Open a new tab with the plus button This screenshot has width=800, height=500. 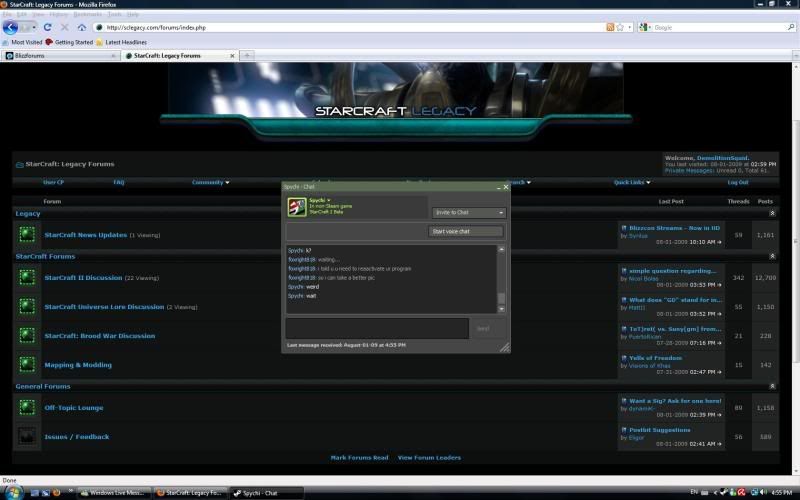247,55
